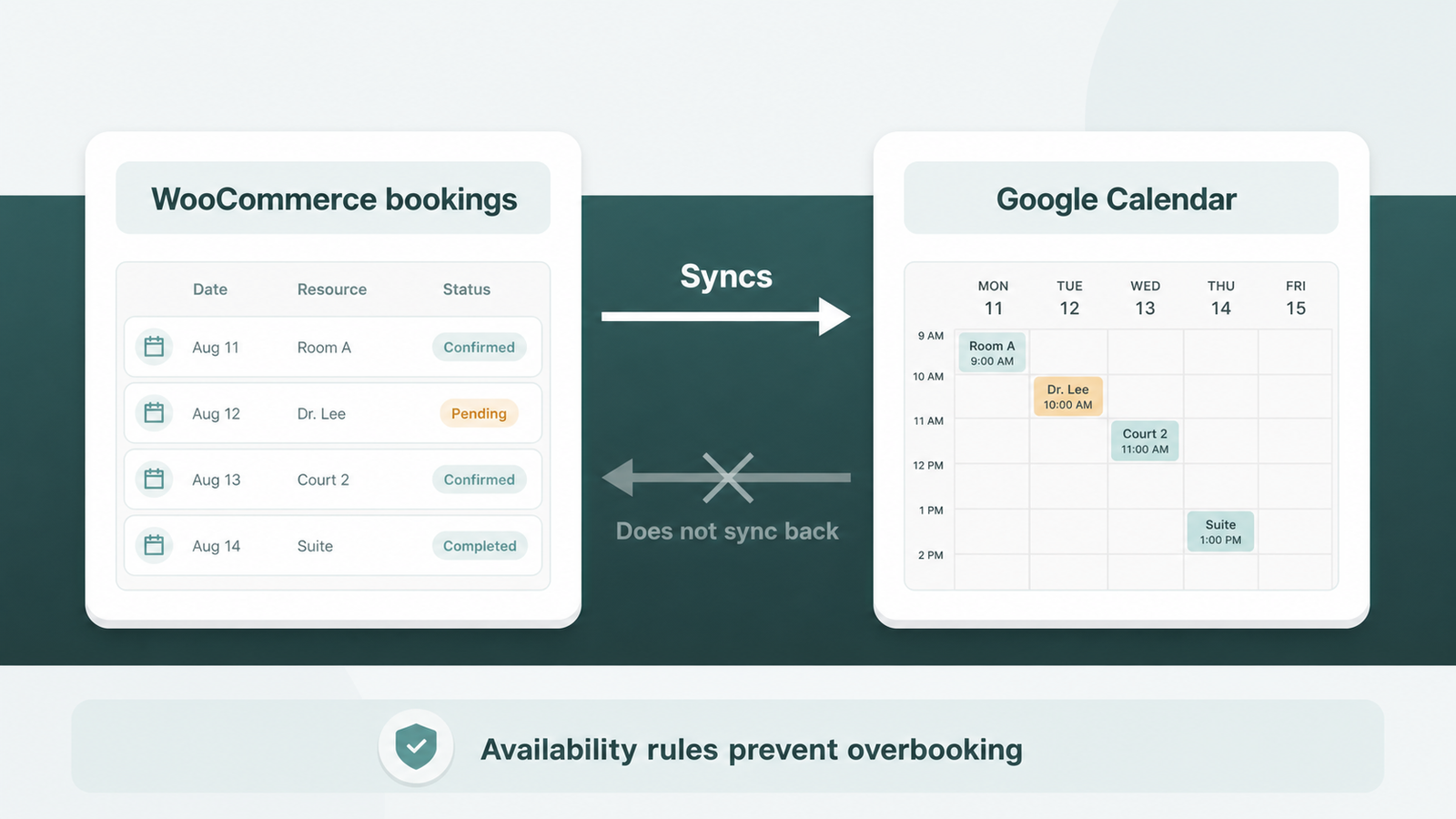The height and width of the screenshot is (819, 1456).
Task: Click the Aug 12 date cell
Action: pyautogui.click(x=217, y=414)
